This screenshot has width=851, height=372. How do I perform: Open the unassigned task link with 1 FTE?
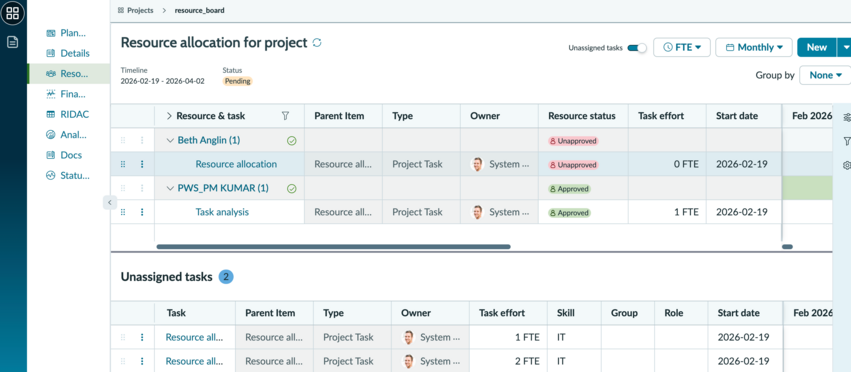pos(194,337)
